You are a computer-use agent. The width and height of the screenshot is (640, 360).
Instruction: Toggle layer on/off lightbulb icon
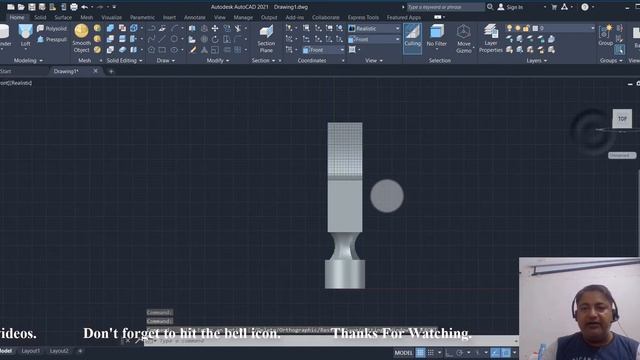[509, 28]
